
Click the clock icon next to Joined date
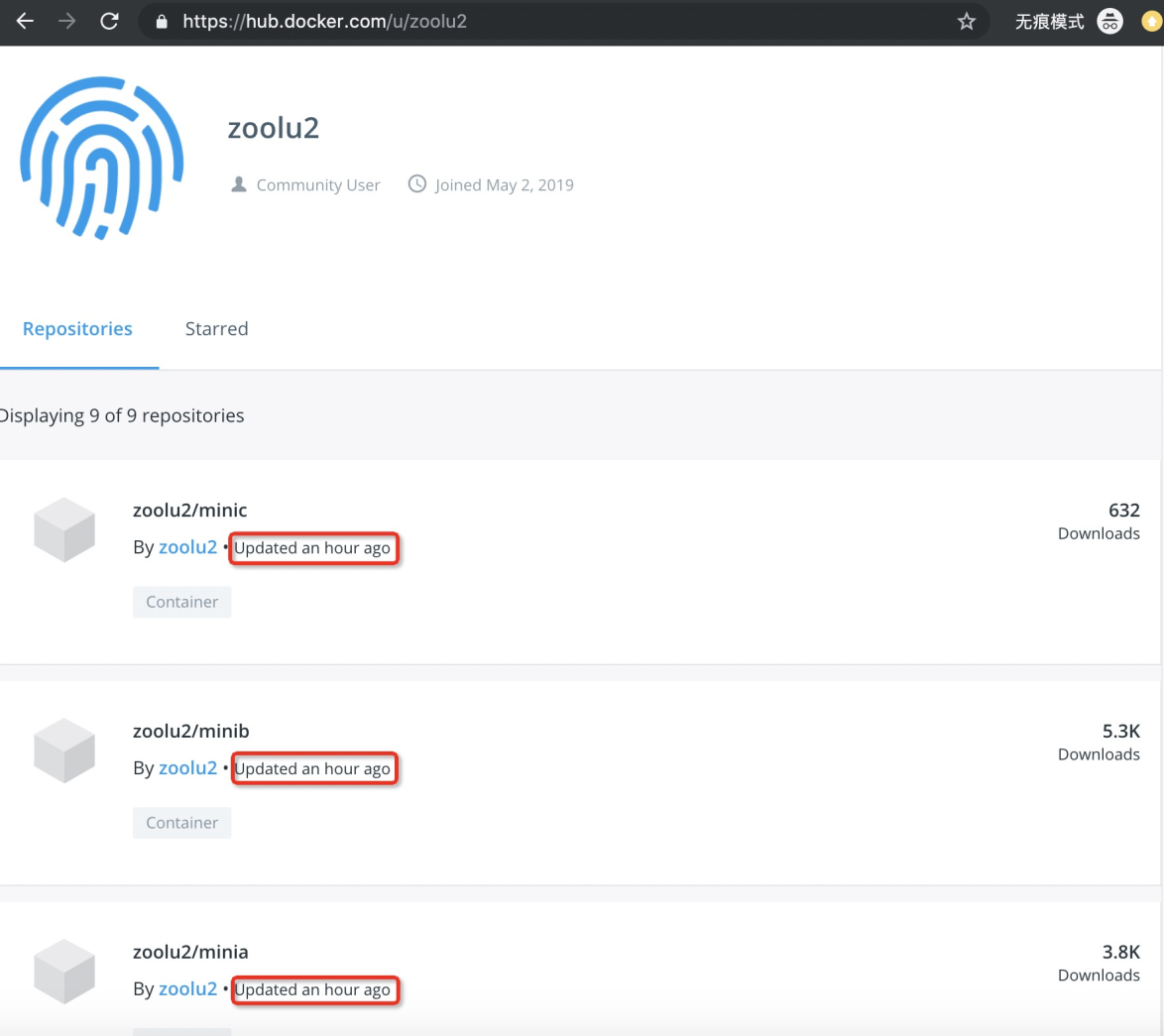tap(417, 184)
